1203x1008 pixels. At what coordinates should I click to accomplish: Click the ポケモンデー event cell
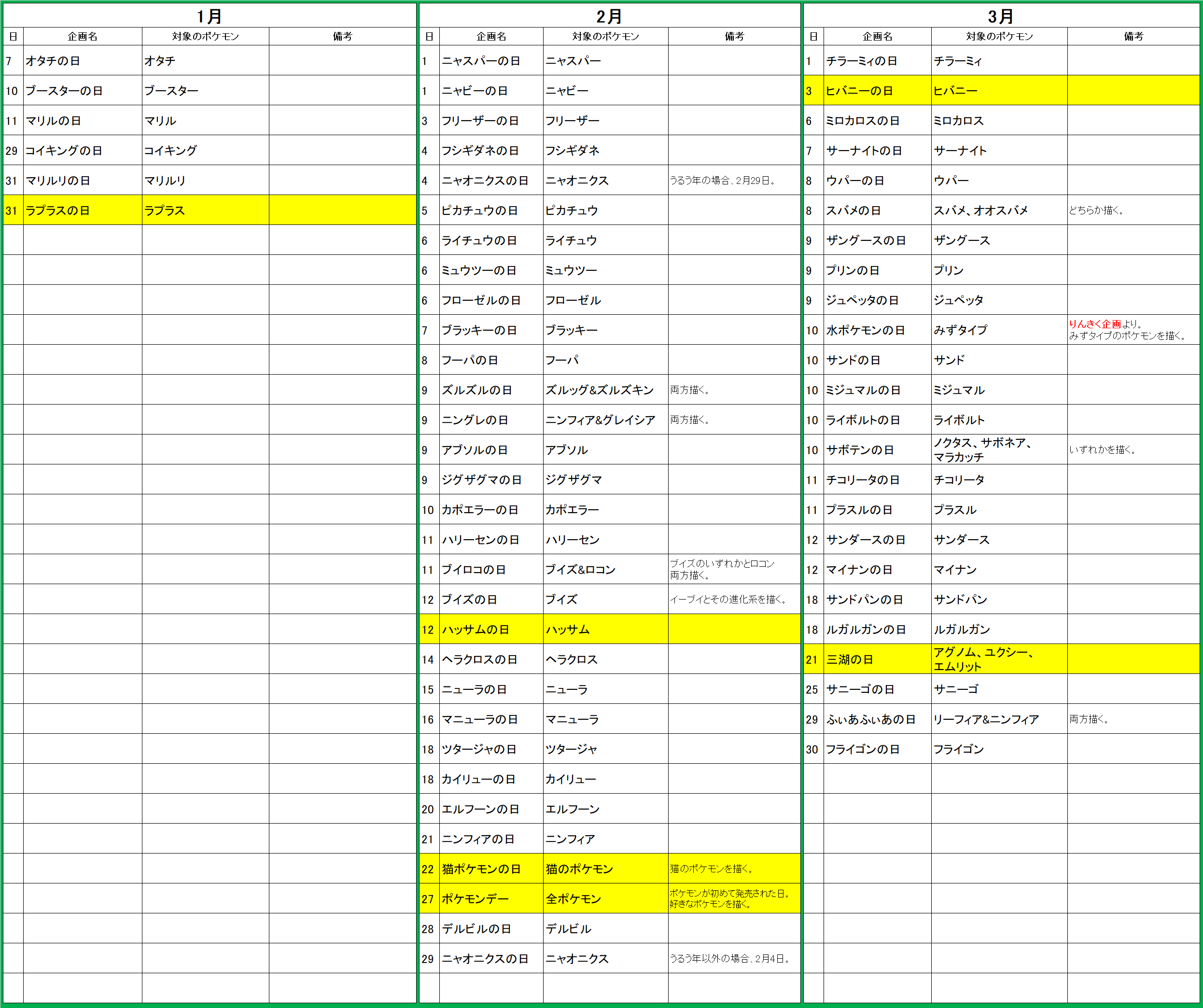[x=476, y=898]
